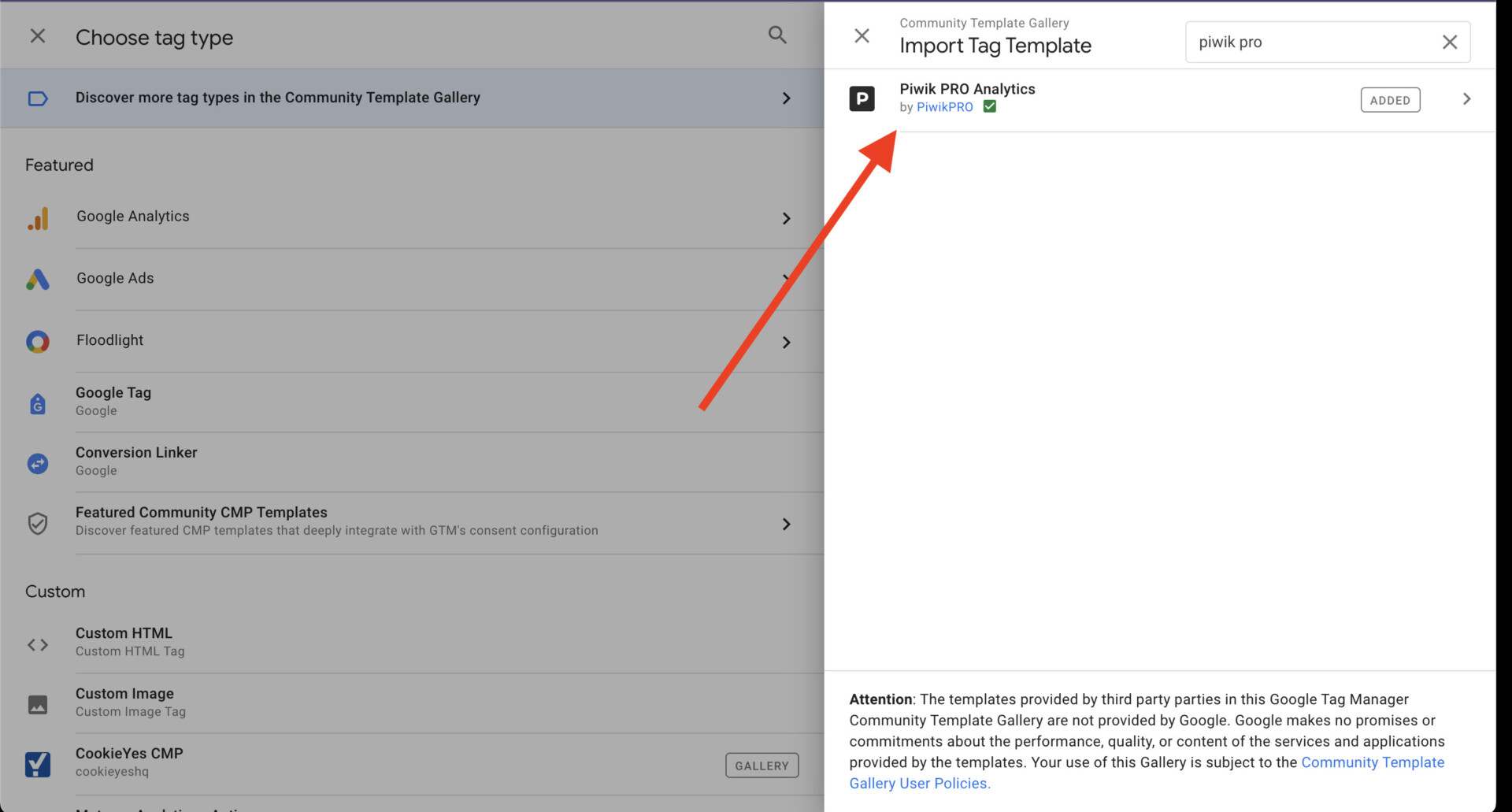1512x812 pixels.
Task: Select the Google Tag list item
Action: (x=113, y=401)
